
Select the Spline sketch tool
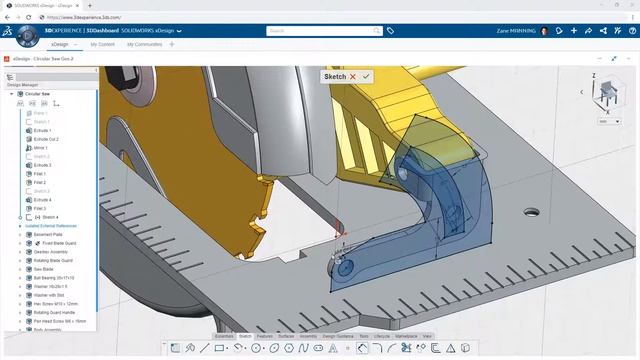pos(303,348)
